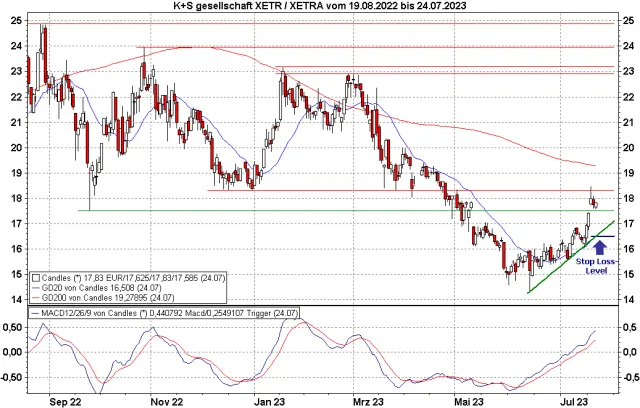
Task: Click the Mrz 23 date axis label
Action: click(x=368, y=402)
